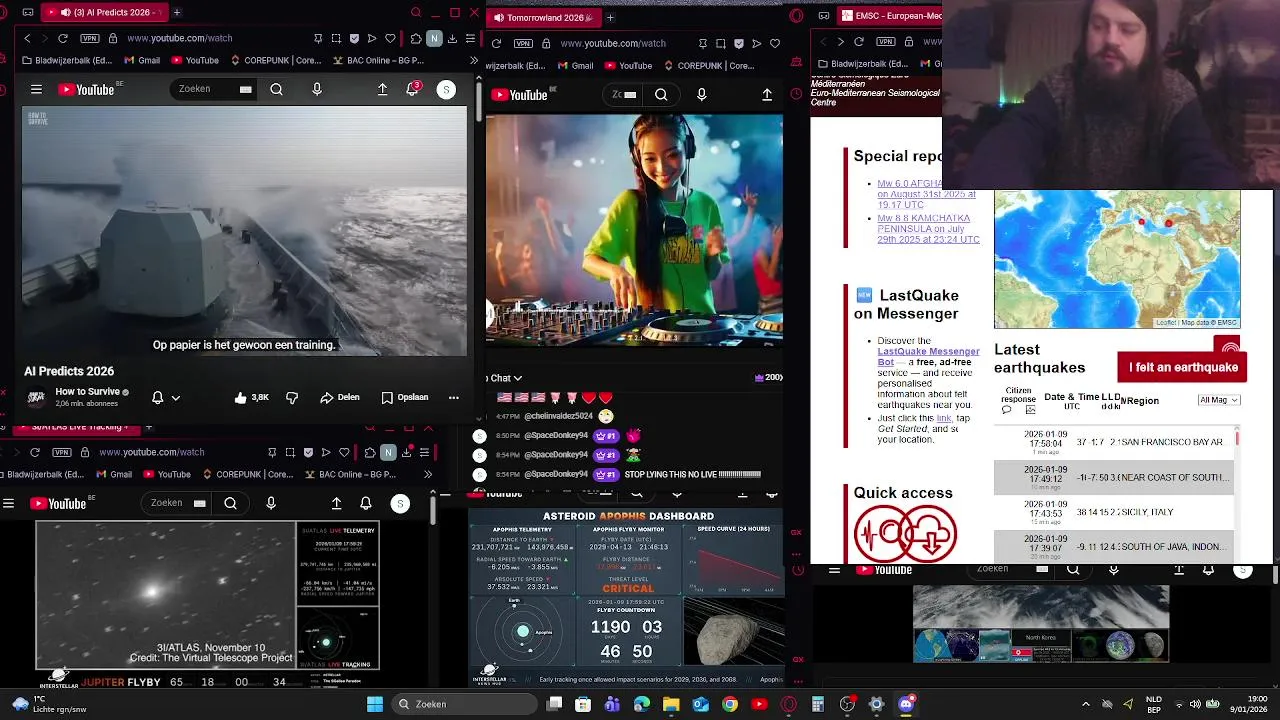The image size is (1280, 720).
Task: Open the All Mag dropdown on EMSC page
Action: click(x=1219, y=400)
